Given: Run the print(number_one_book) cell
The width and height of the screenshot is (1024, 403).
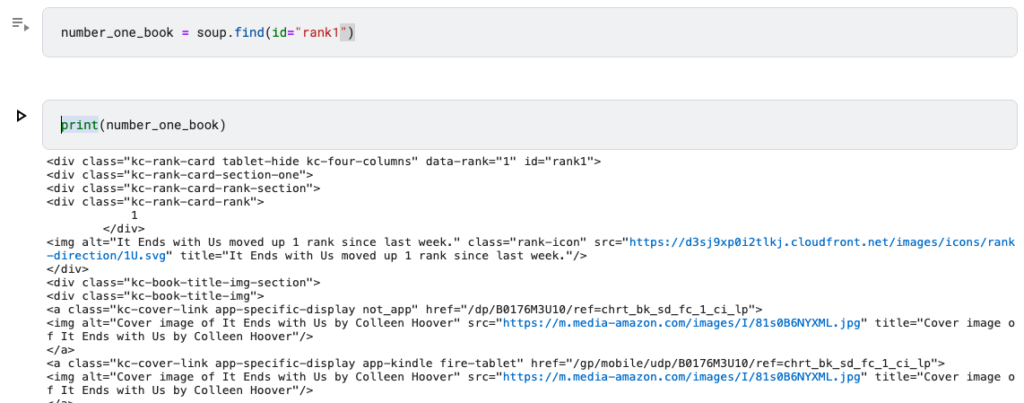Looking at the screenshot, I should click(21, 116).
